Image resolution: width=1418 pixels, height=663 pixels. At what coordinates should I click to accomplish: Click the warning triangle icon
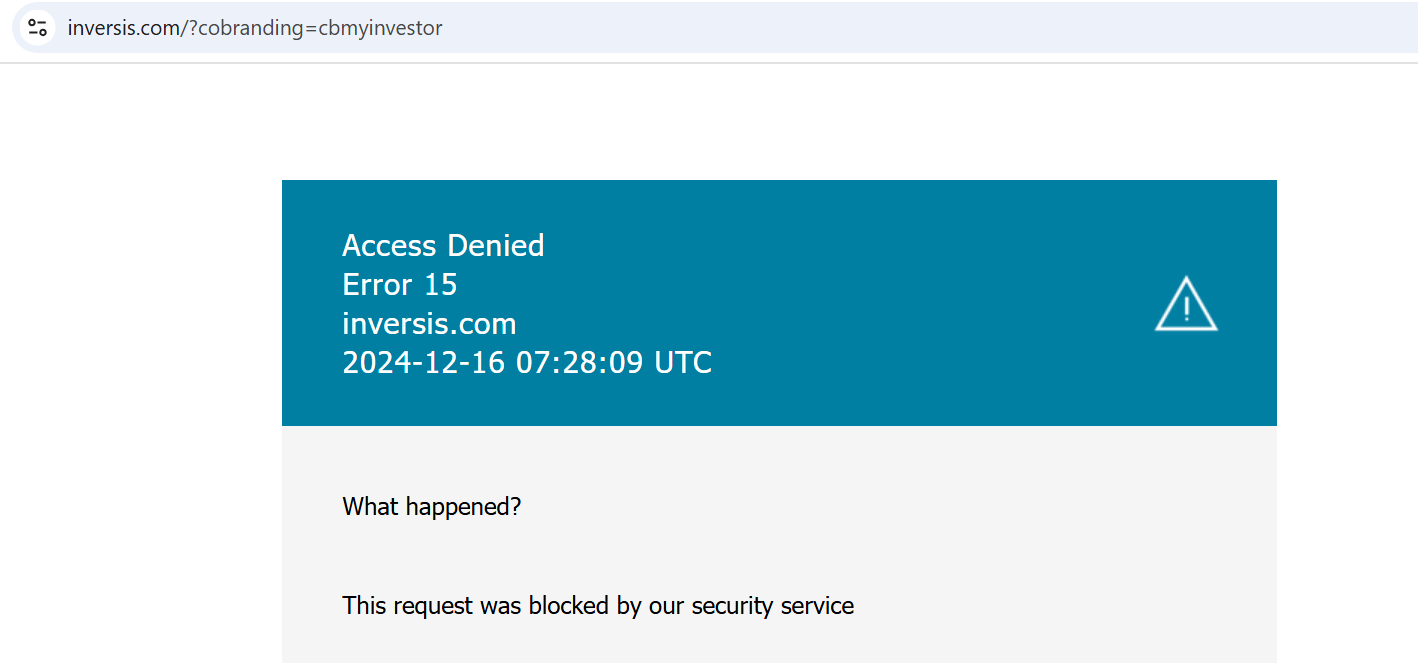[1186, 303]
